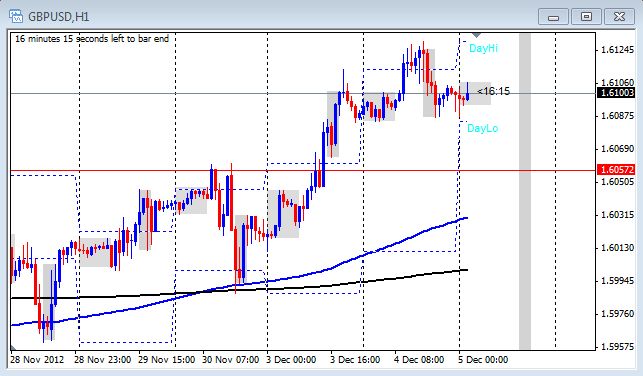
Task: Click the <16:15 bar timer label
Action: click(493, 91)
